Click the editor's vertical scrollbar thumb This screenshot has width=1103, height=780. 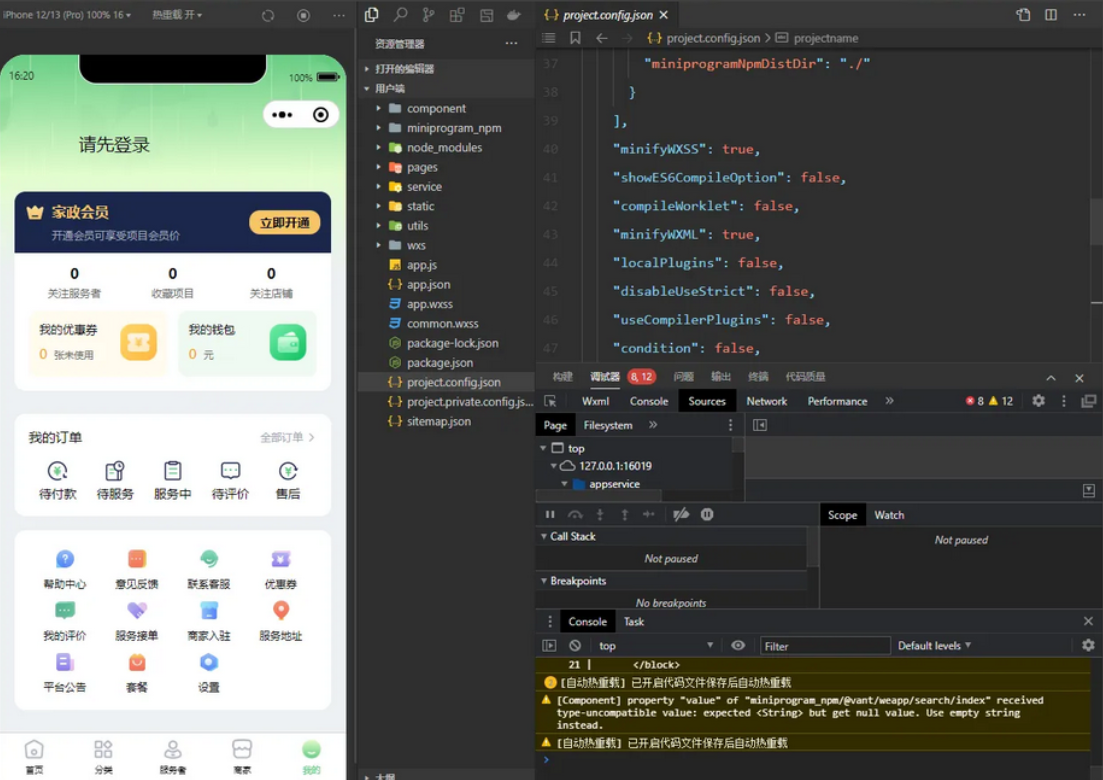[x=1096, y=222]
